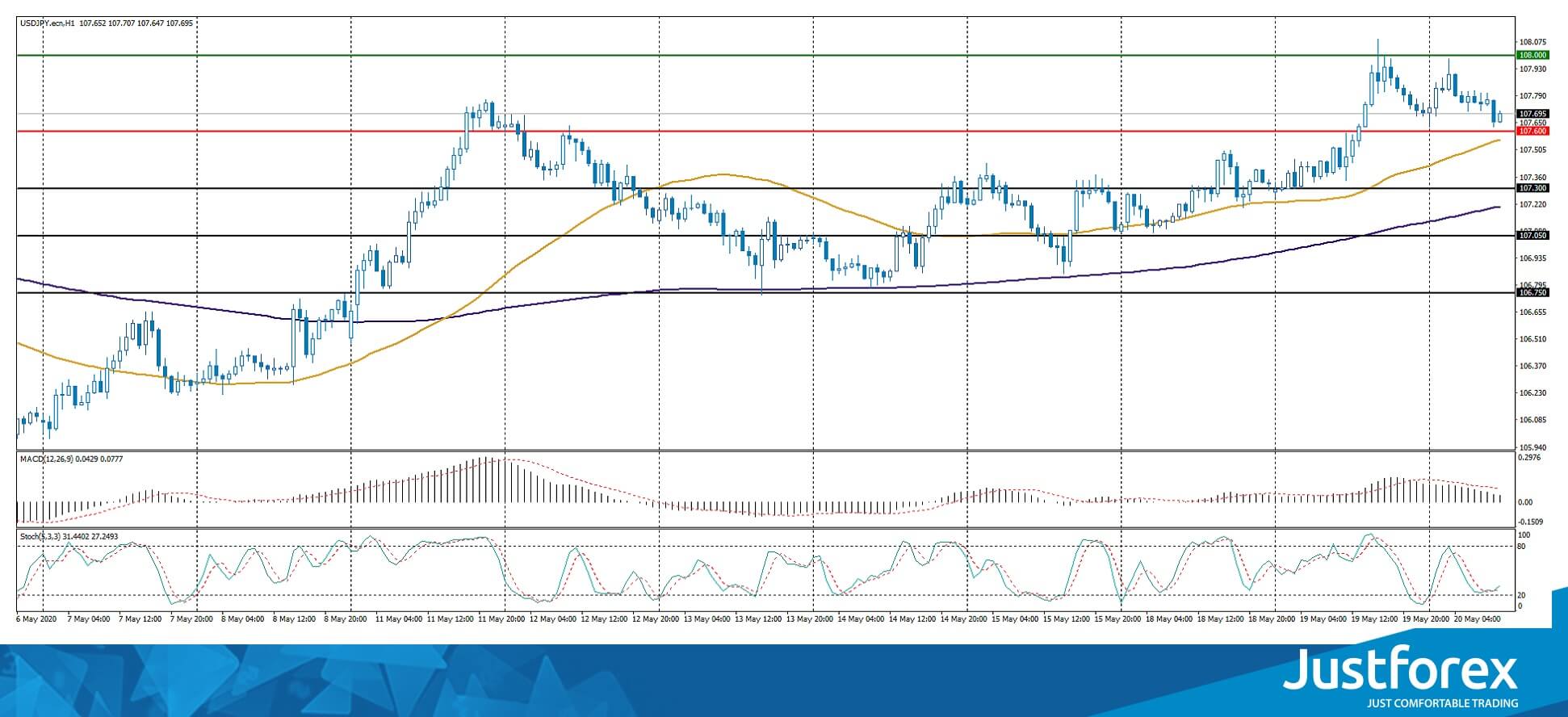This screenshot has height=717, width=1568.
Task: Click the 108.075 price axis value
Action: (x=1532, y=42)
